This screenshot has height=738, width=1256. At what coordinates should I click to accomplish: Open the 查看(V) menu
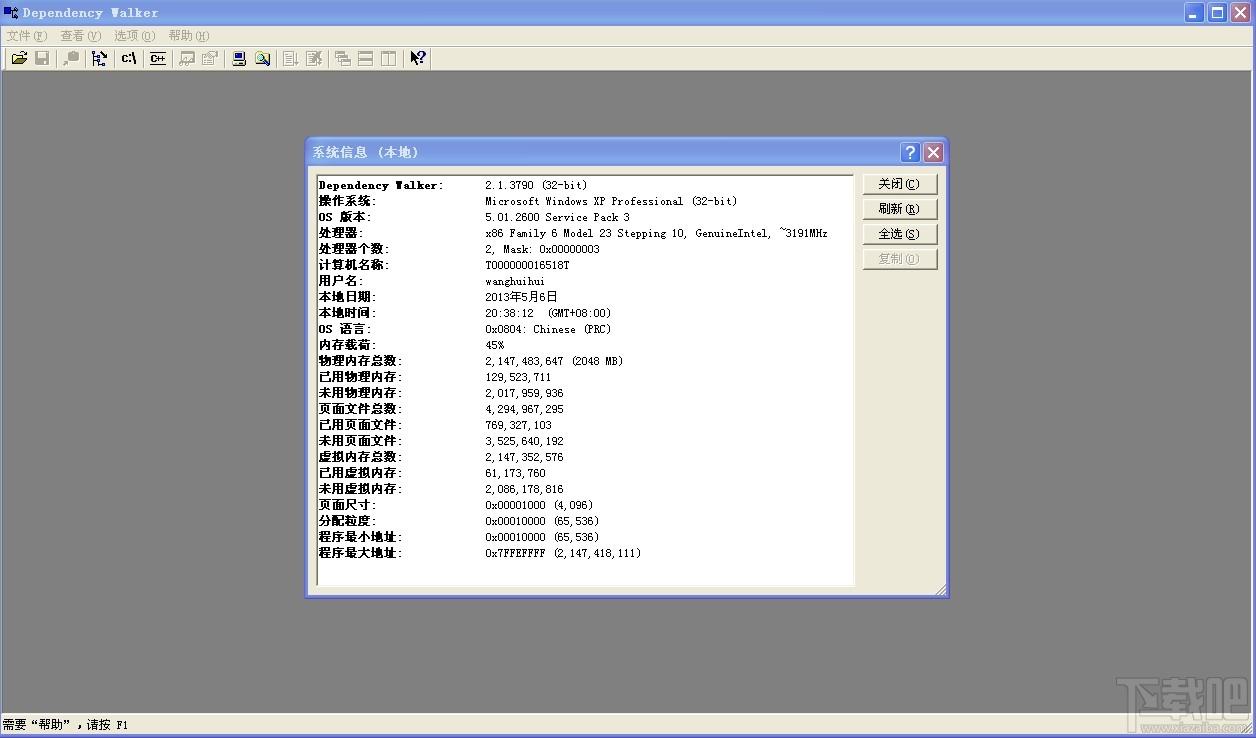click(x=80, y=36)
